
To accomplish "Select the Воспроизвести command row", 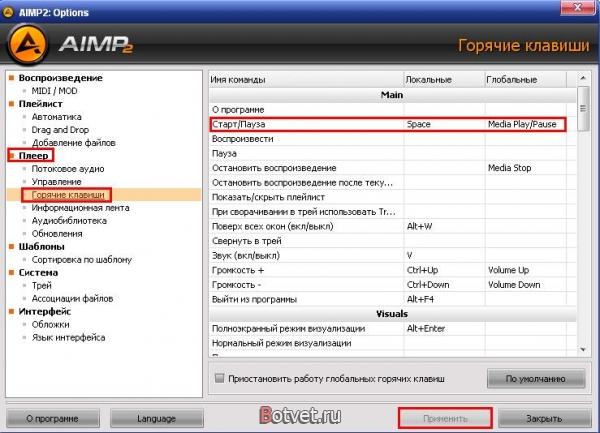I will point(393,139).
